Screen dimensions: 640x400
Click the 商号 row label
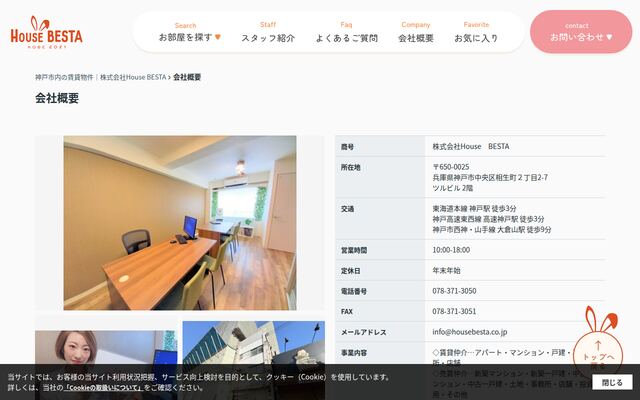tap(347, 147)
